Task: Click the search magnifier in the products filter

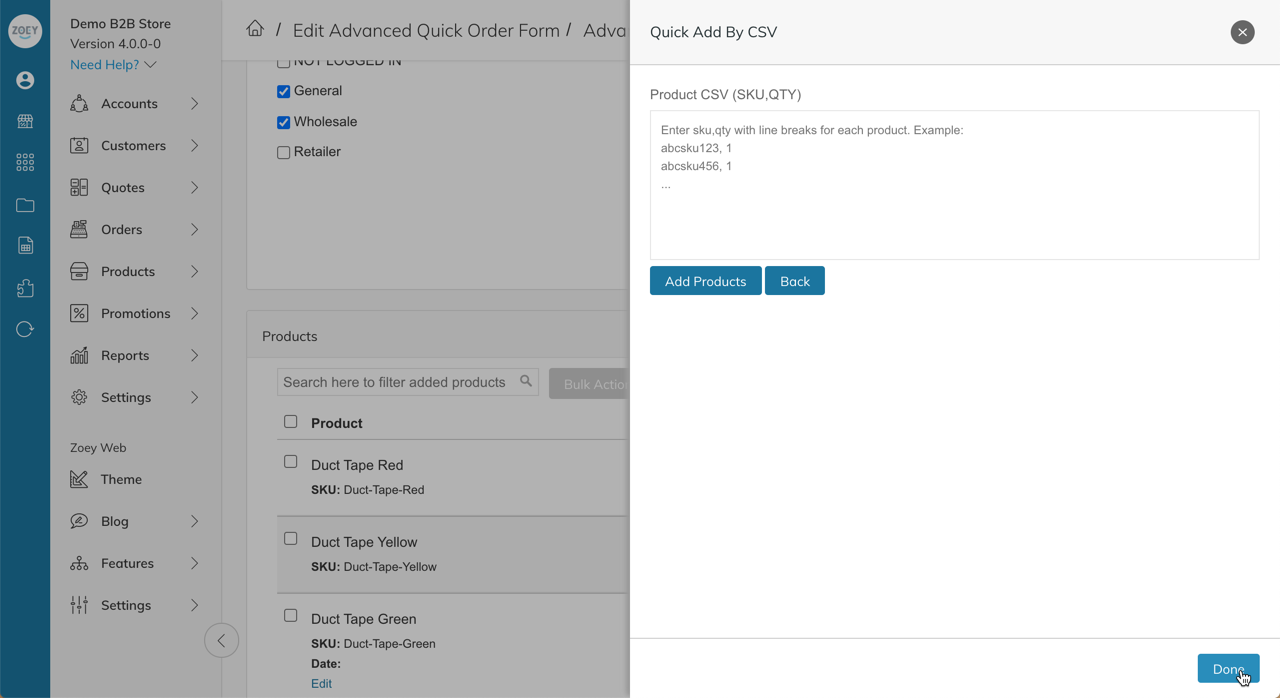Action: coord(526,381)
